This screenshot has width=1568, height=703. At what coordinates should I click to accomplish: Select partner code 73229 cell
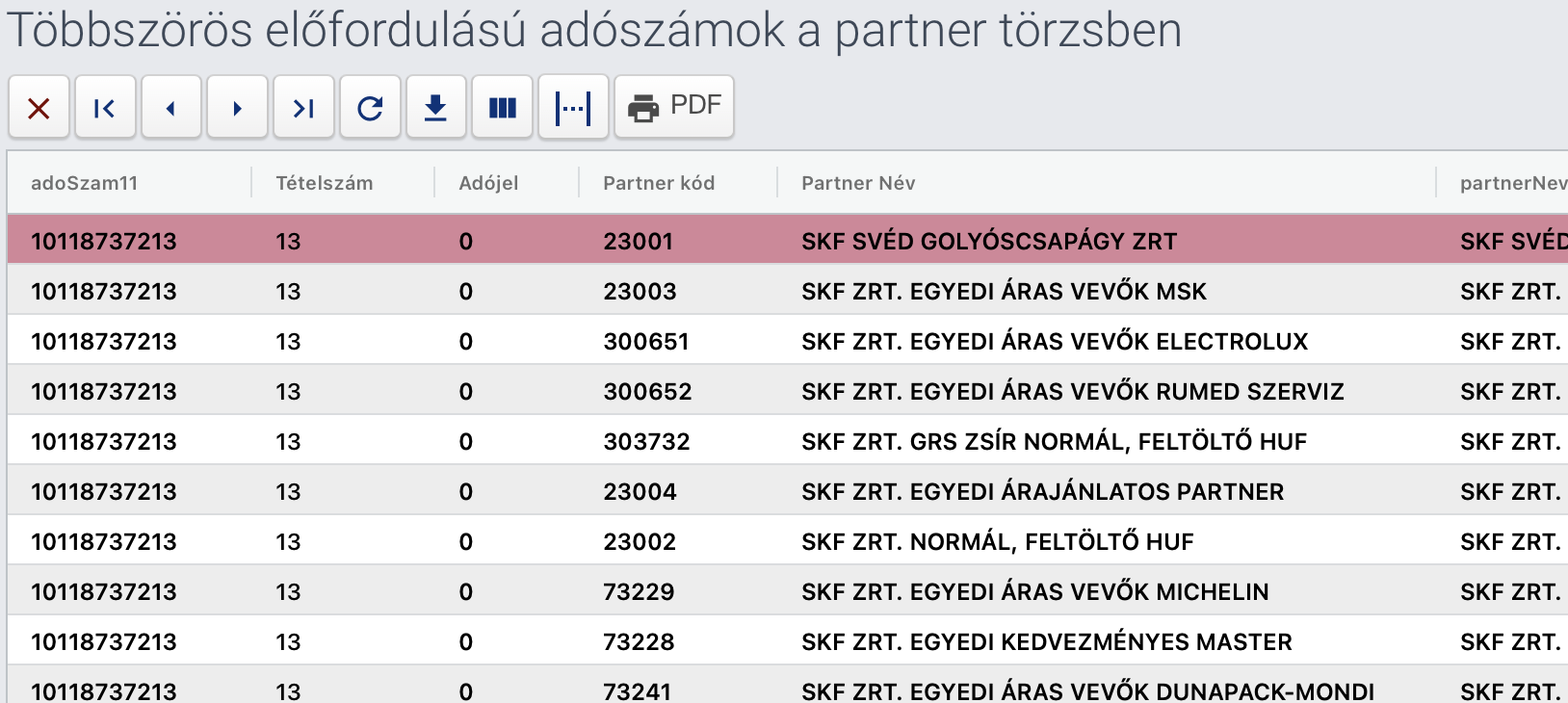[639, 591]
